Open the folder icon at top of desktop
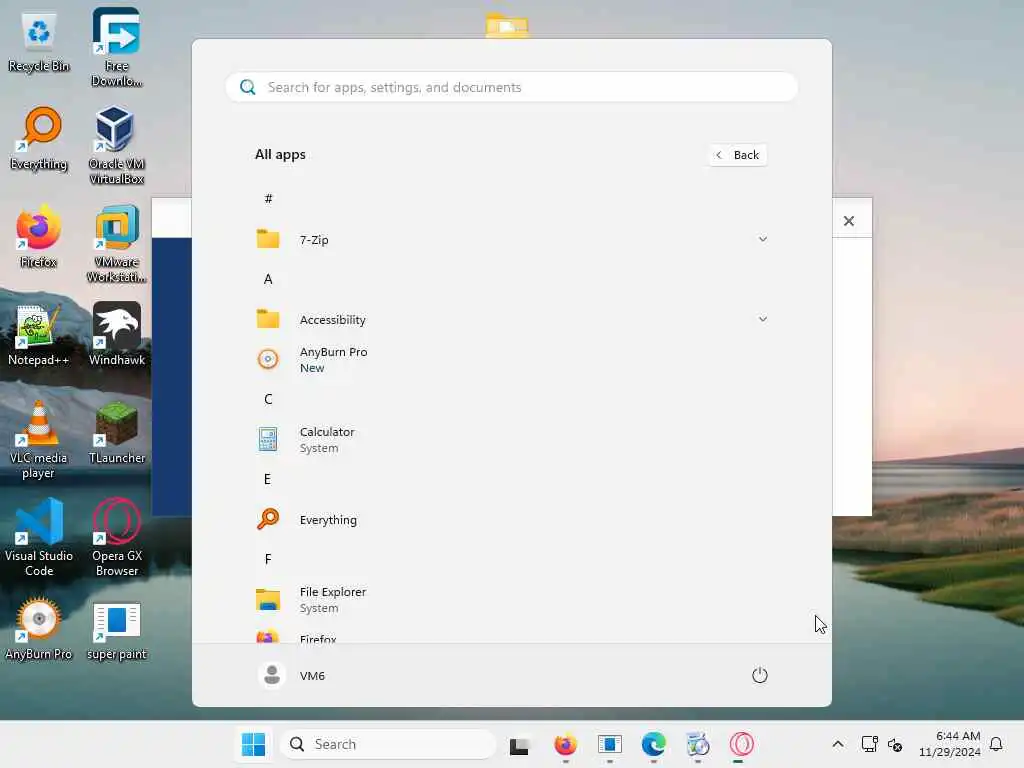The width and height of the screenshot is (1024, 768). click(507, 25)
